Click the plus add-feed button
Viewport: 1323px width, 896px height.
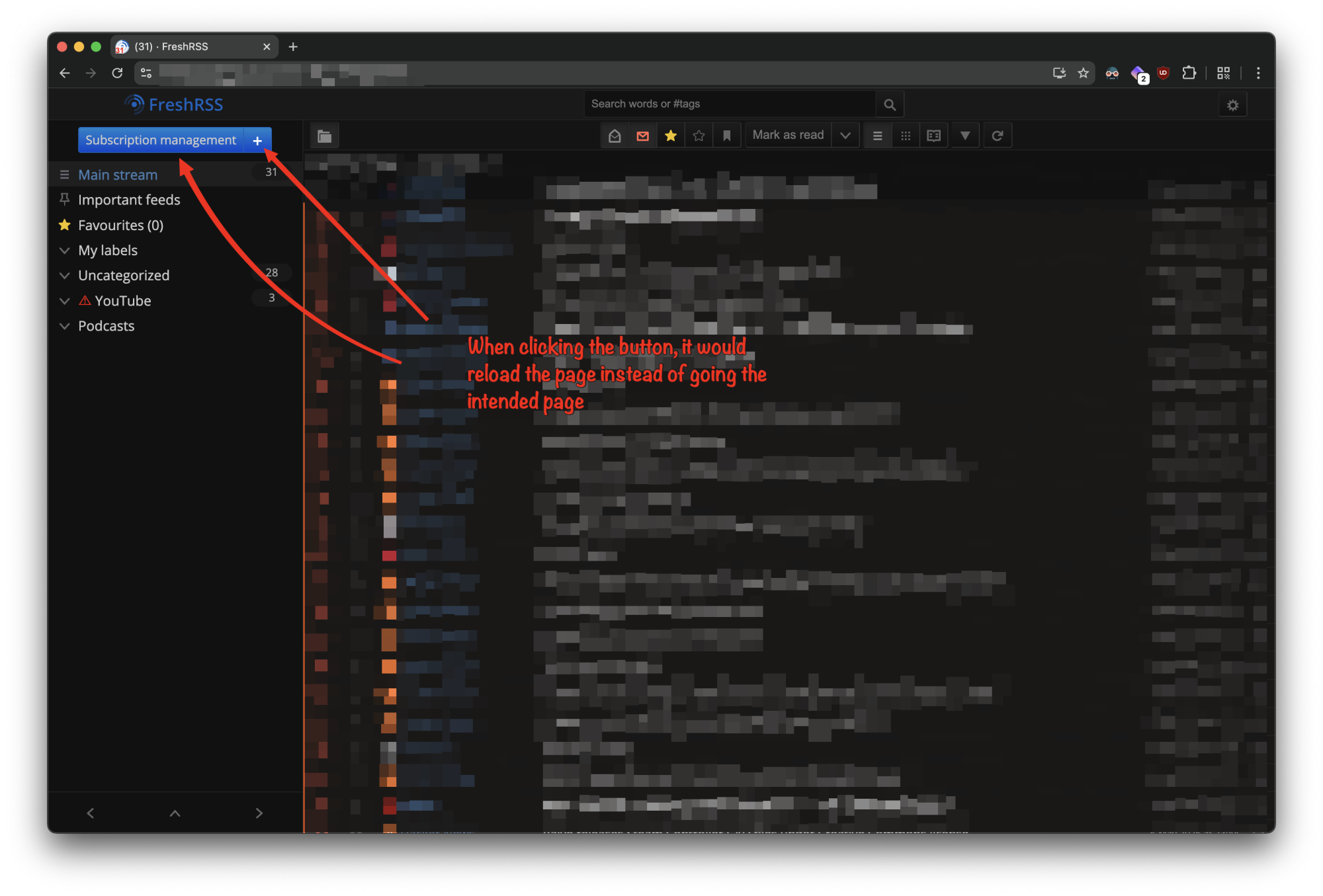pyautogui.click(x=257, y=140)
